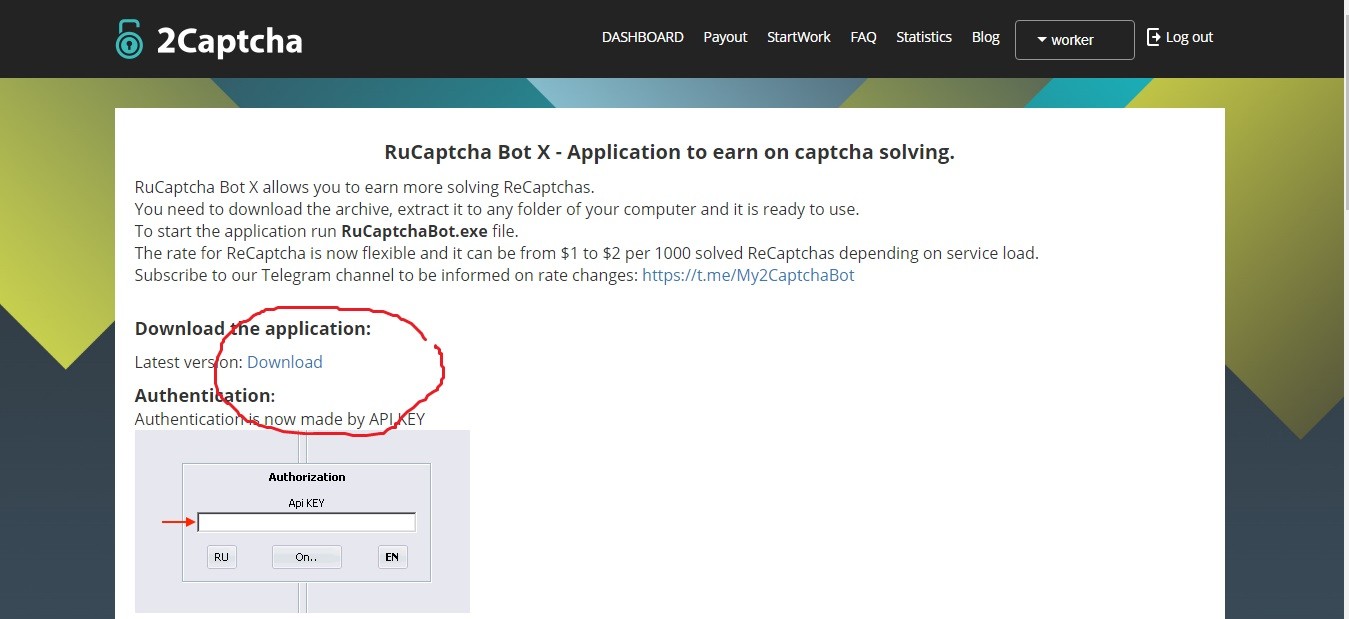
Task: Open the Telegram channel link t.me/My2CaptchaBot
Action: 748,275
